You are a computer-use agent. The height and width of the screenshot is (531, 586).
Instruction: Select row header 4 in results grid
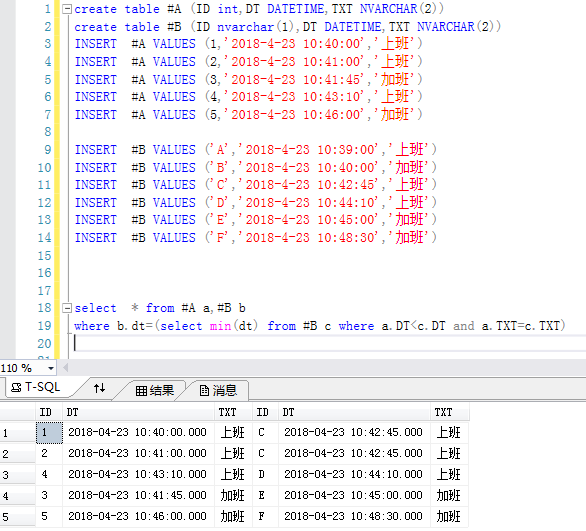click(18, 496)
